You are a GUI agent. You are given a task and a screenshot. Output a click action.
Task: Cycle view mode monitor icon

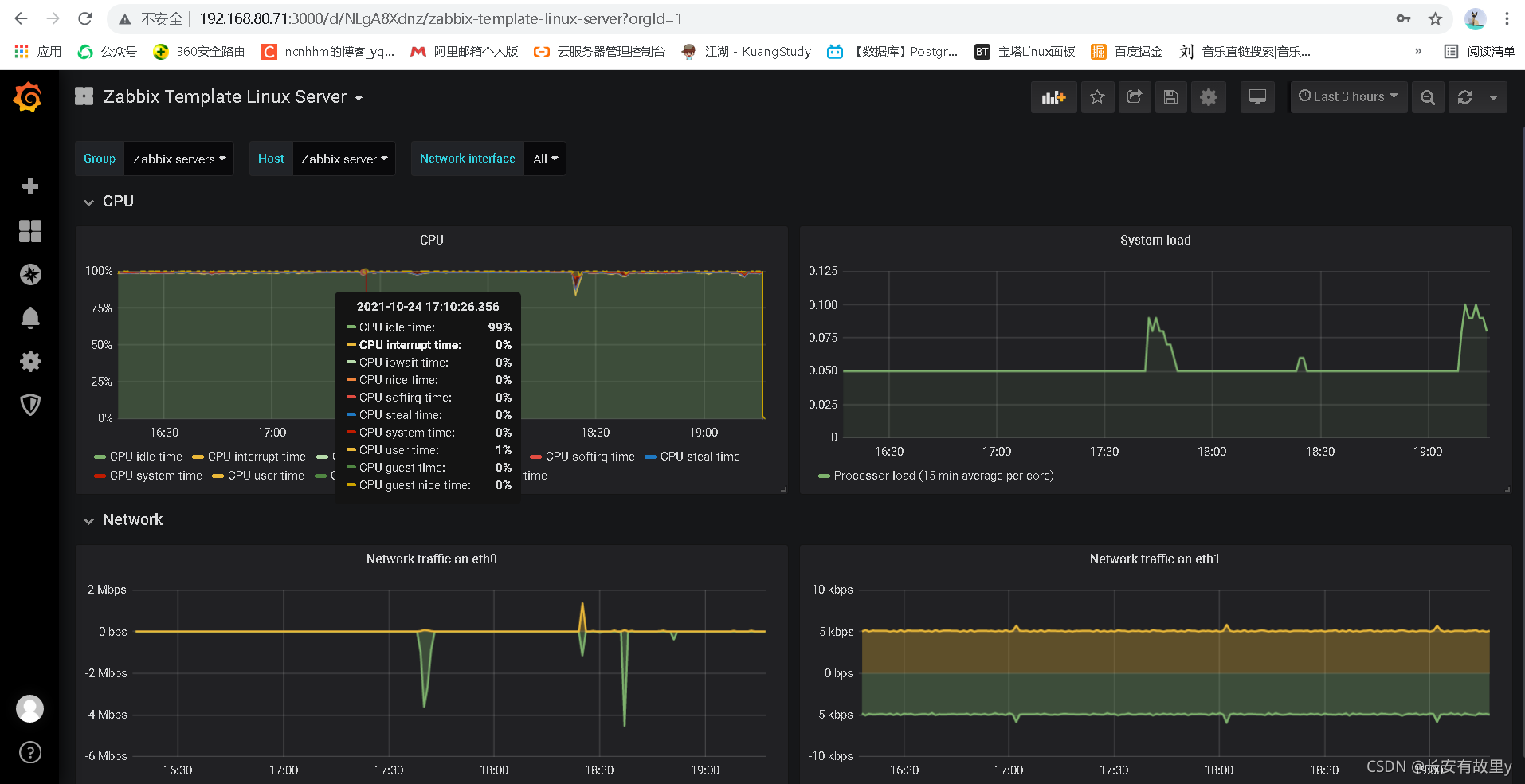[1257, 97]
